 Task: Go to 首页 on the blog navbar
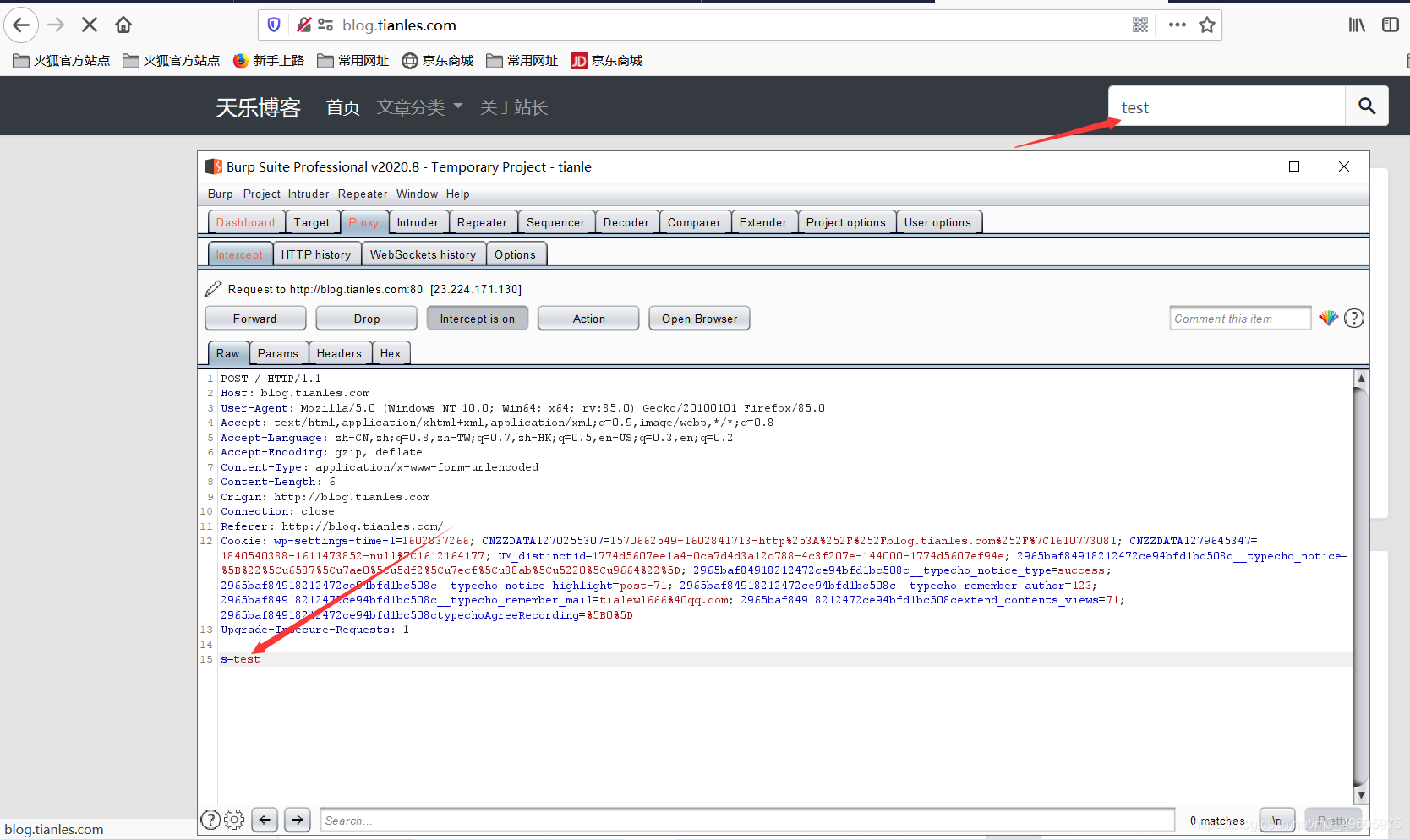[x=343, y=107]
